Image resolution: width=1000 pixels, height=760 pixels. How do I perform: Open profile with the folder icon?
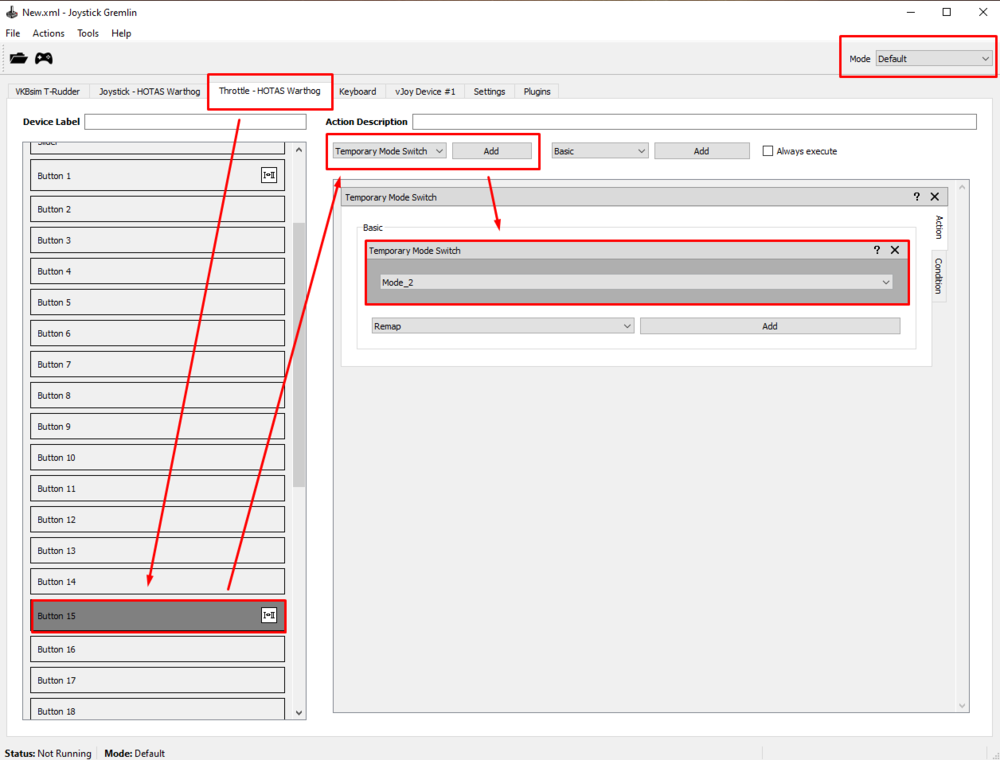18,58
